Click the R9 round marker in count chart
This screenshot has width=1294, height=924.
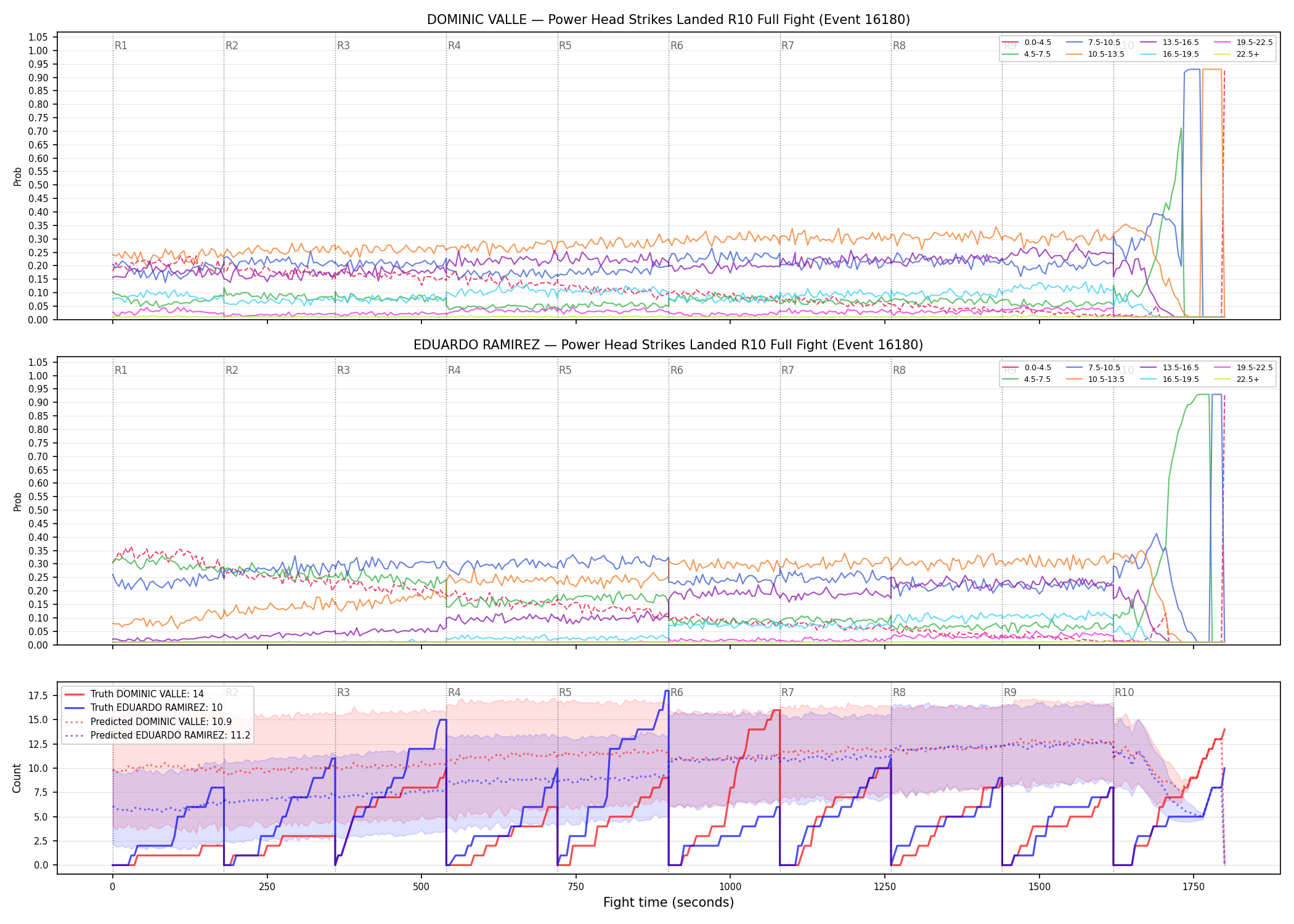pyautogui.click(x=1010, y=692)
